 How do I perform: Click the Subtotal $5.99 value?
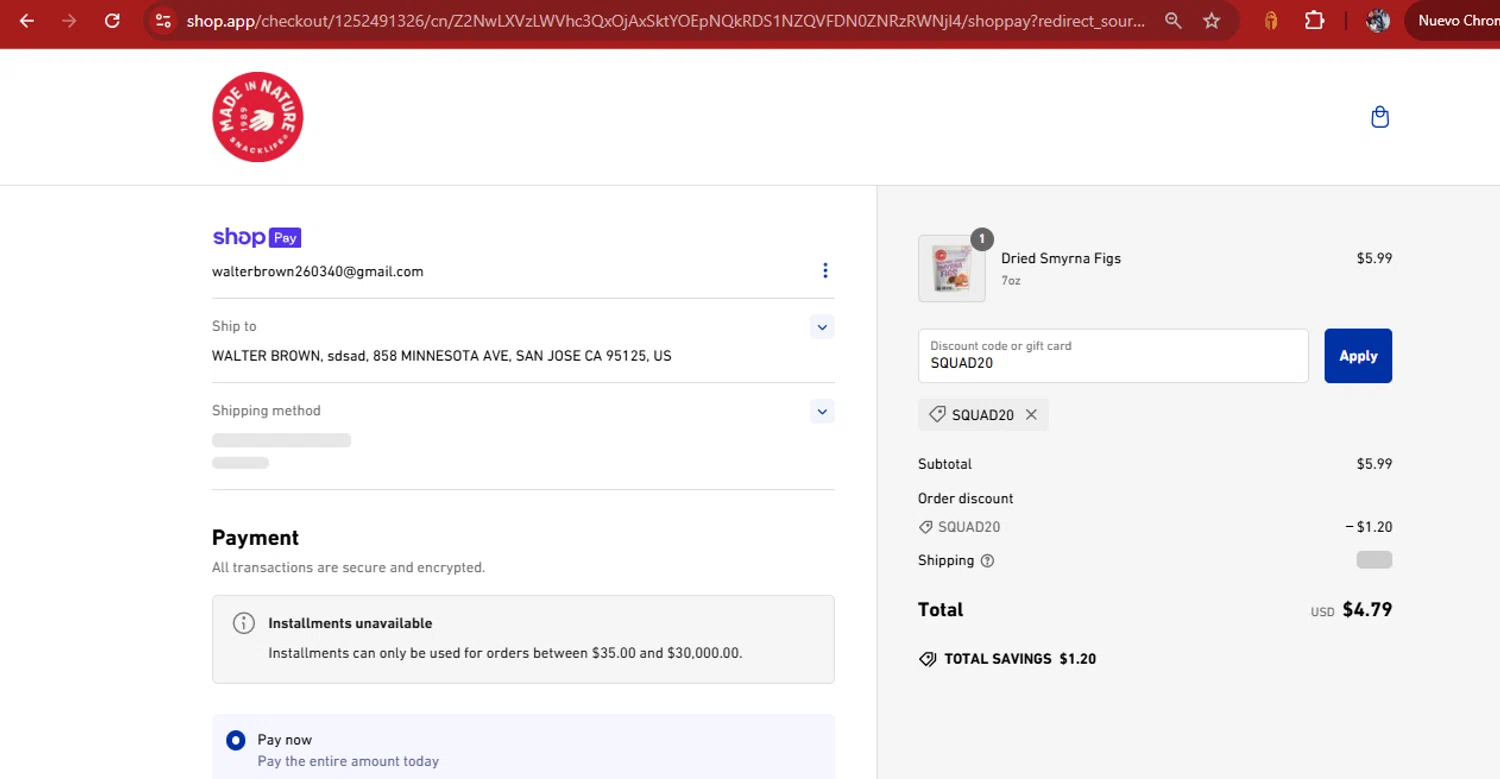(1374, 464)
